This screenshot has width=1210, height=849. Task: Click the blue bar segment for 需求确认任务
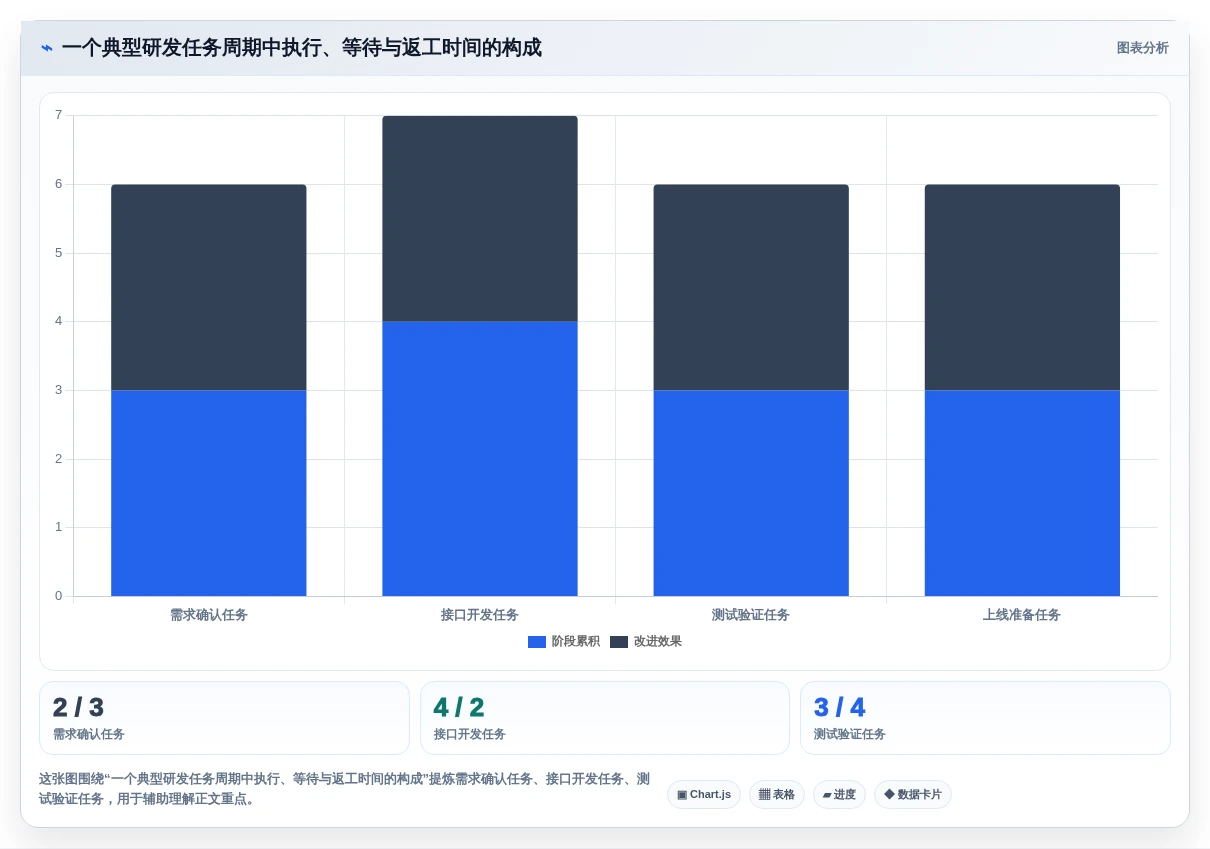209,493
